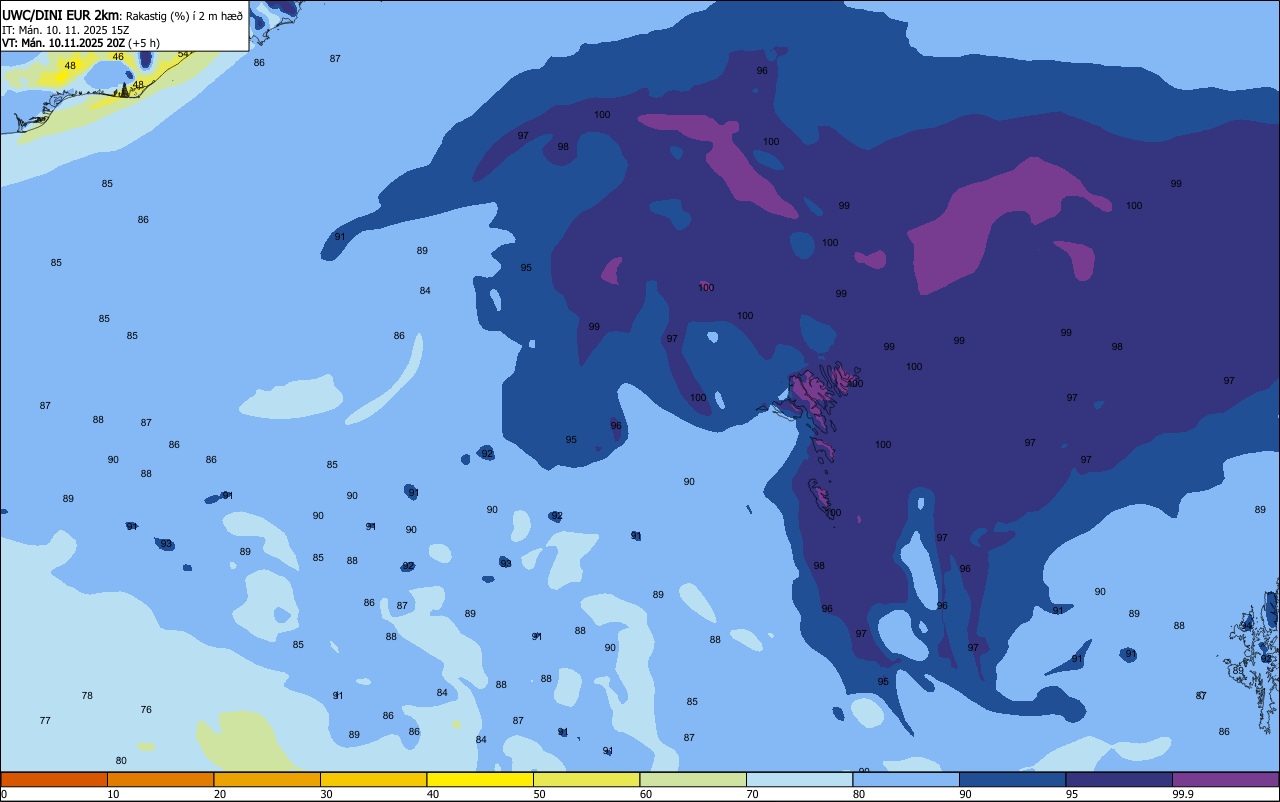This screenshot has width=1280, height=802.
Task: Click the "50" tick label on the legend bar
Action: pyautogui.click(x=539, y=794)
